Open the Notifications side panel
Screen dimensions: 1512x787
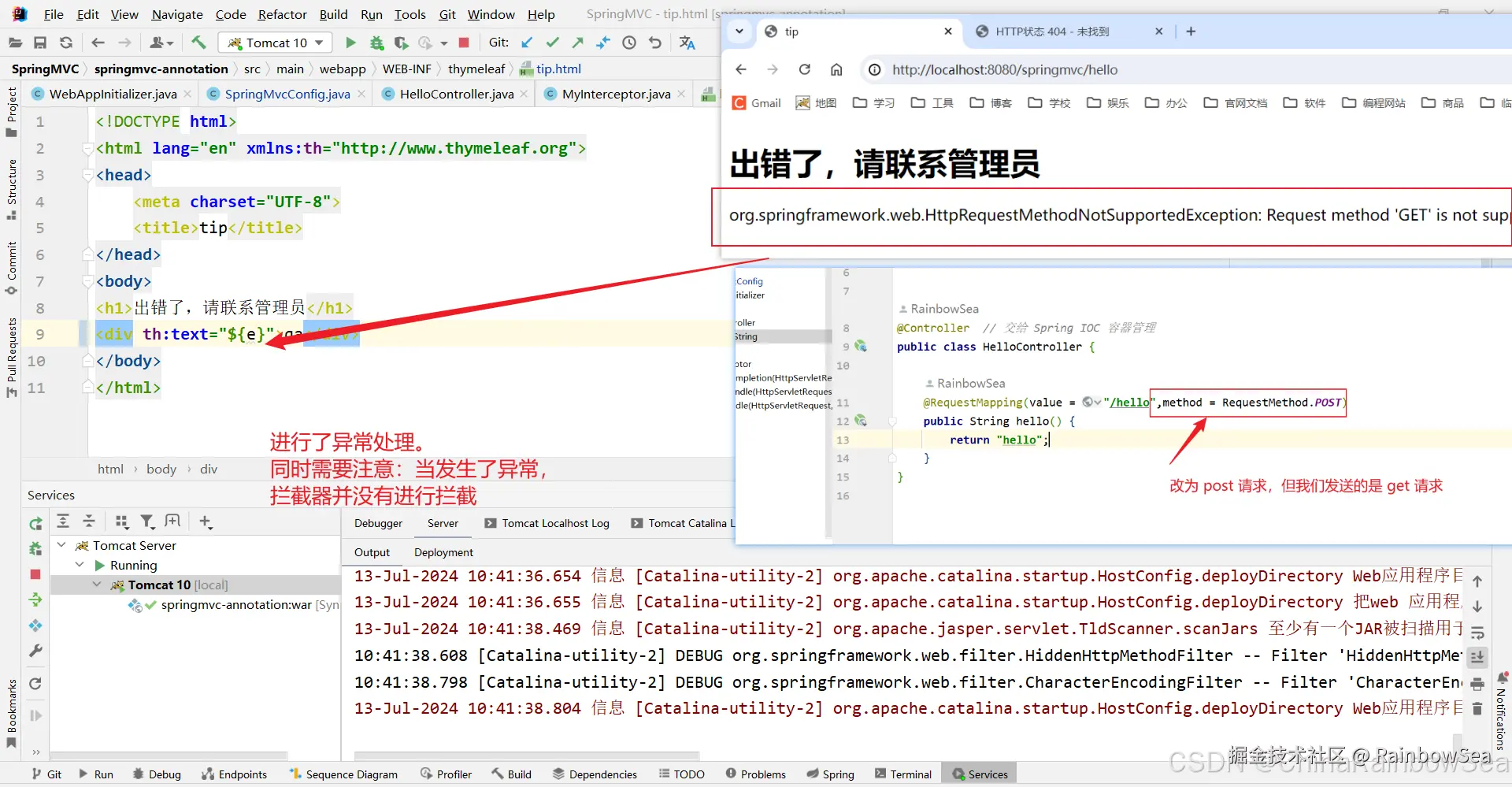(1501, 713)
